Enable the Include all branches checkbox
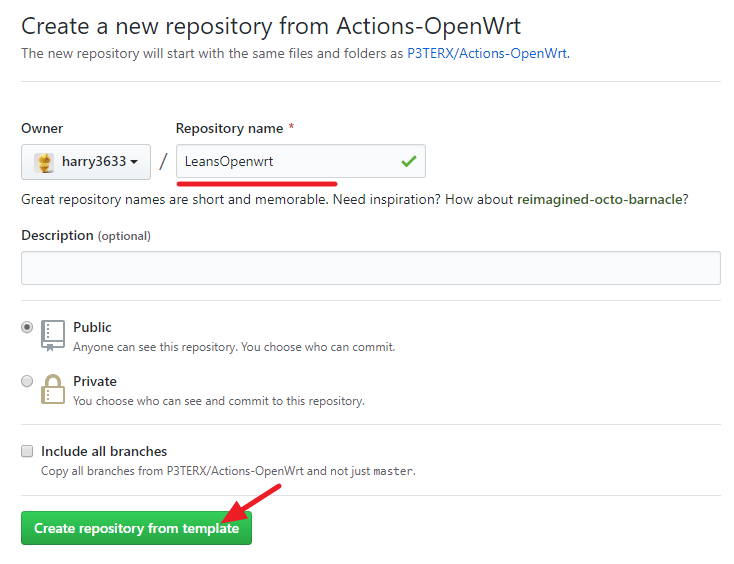The image size is (734, 564). 27,451
